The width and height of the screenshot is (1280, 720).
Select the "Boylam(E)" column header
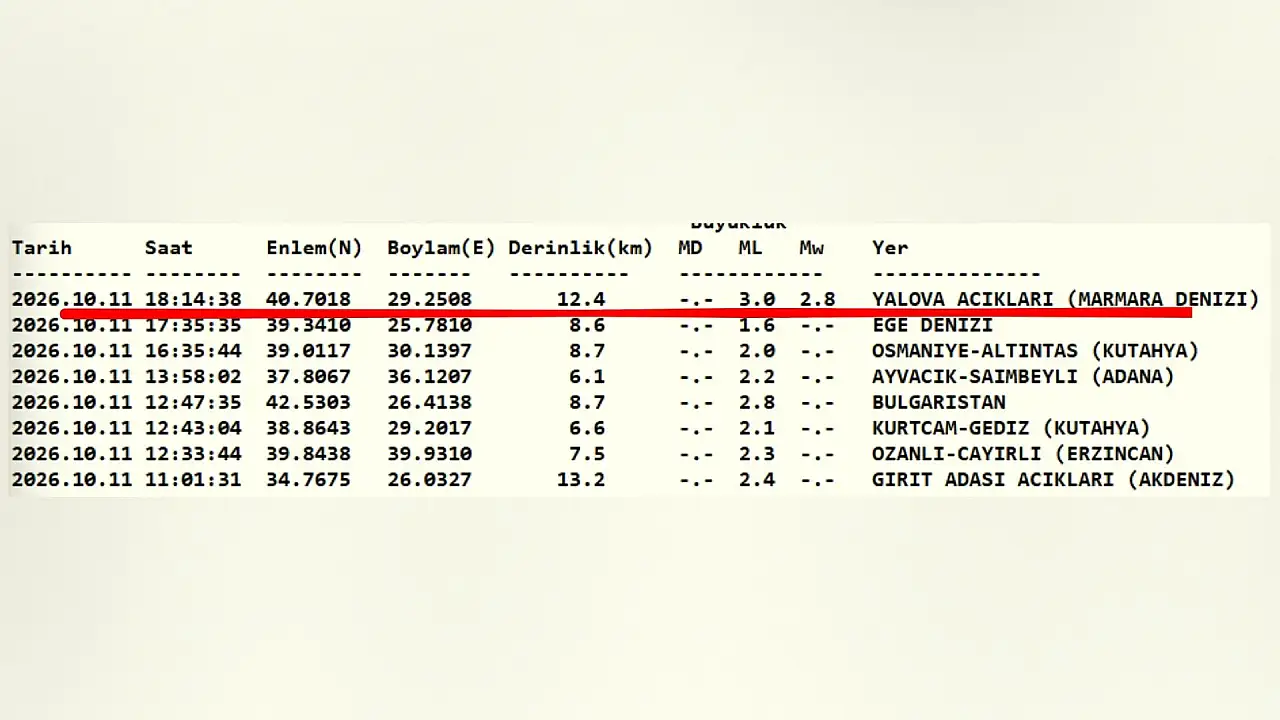441,248
